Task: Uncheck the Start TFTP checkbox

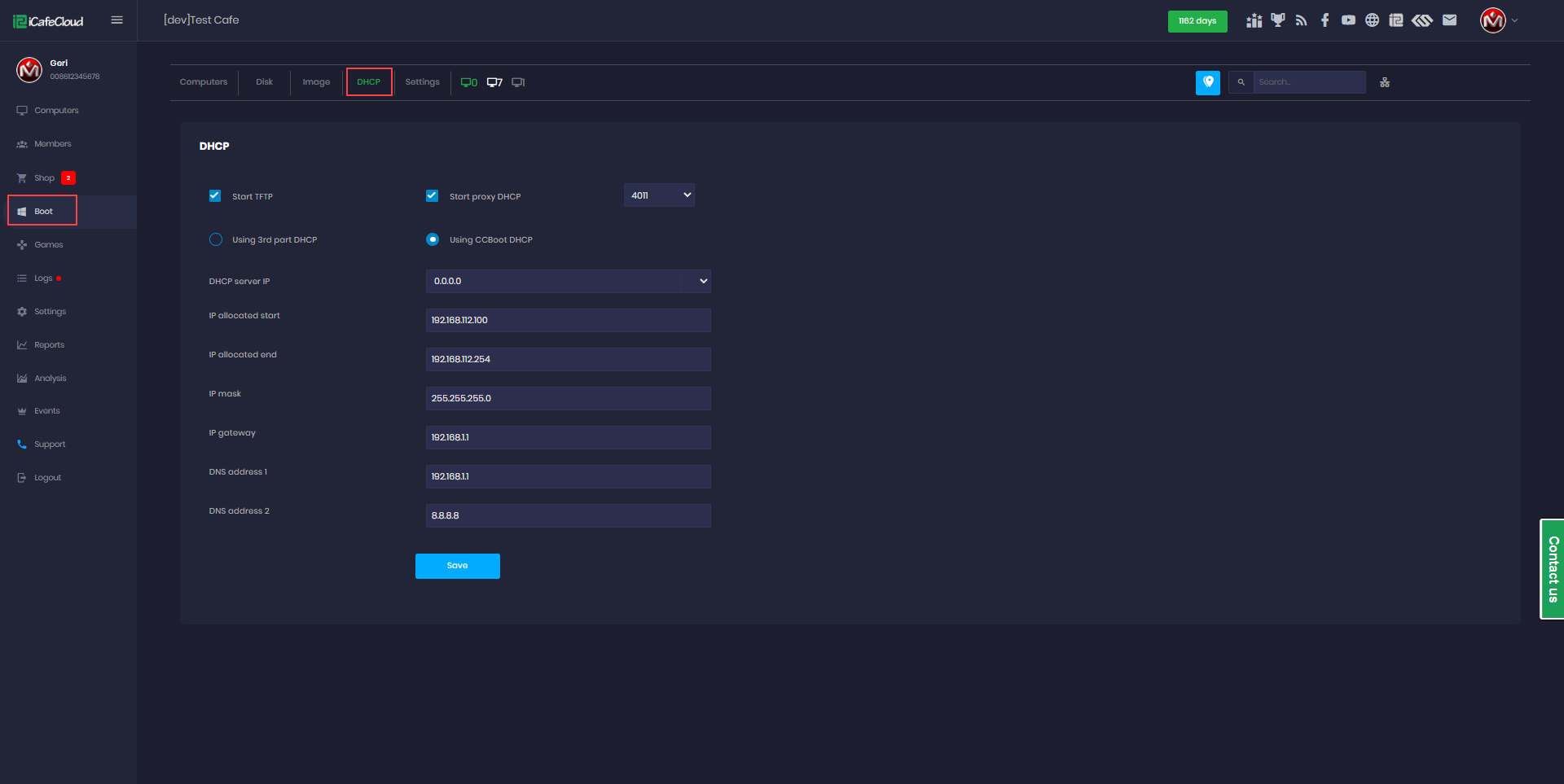Action: click(x=215, y=195)
